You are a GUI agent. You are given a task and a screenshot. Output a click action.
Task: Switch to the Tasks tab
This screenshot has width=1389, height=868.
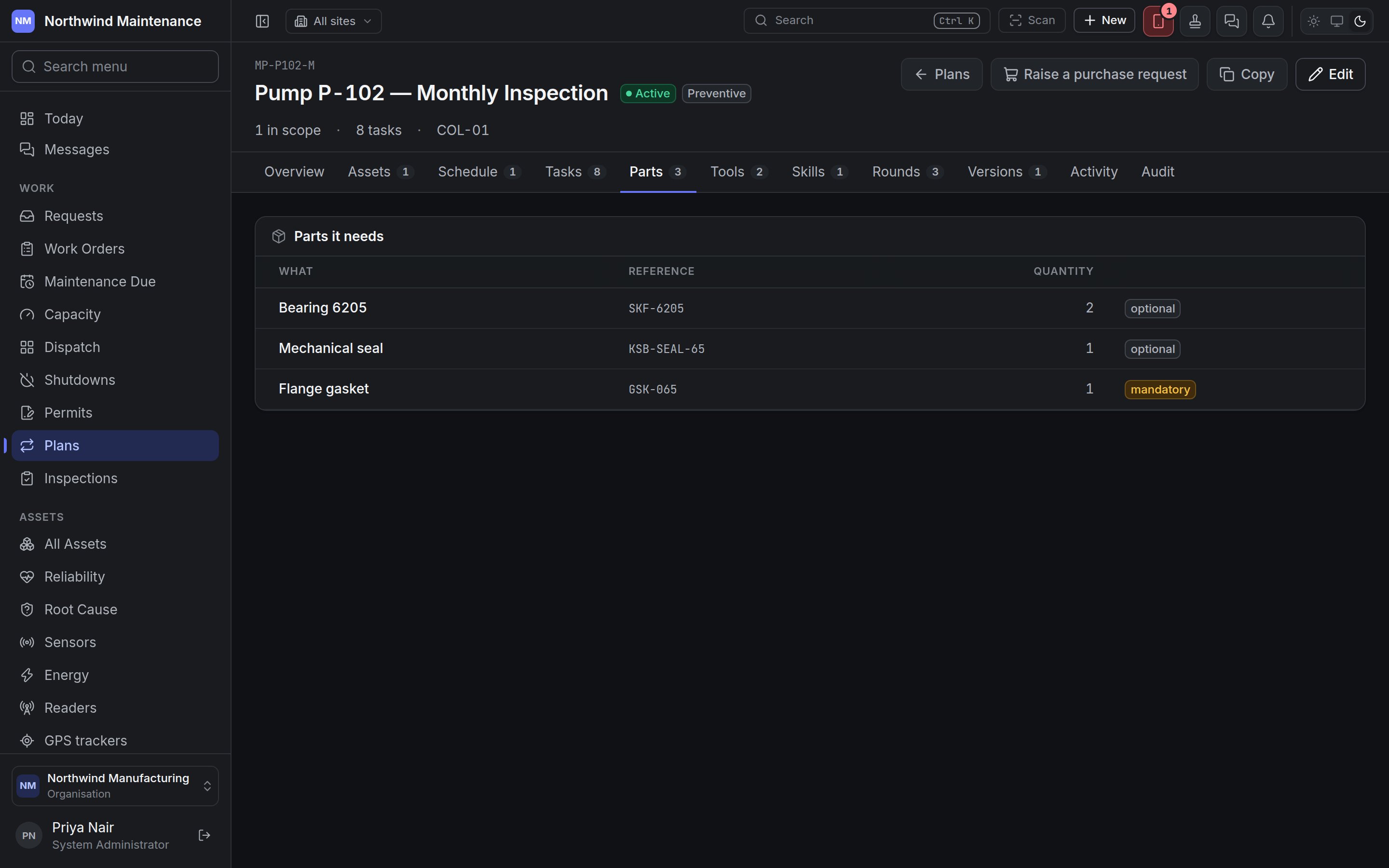tap(575, 172)
